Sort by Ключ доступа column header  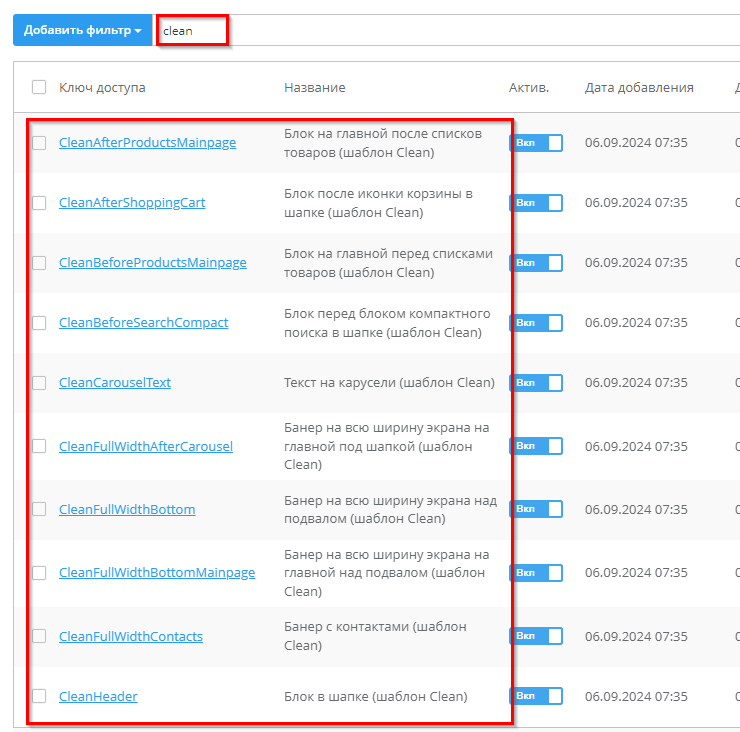[102, 88]
